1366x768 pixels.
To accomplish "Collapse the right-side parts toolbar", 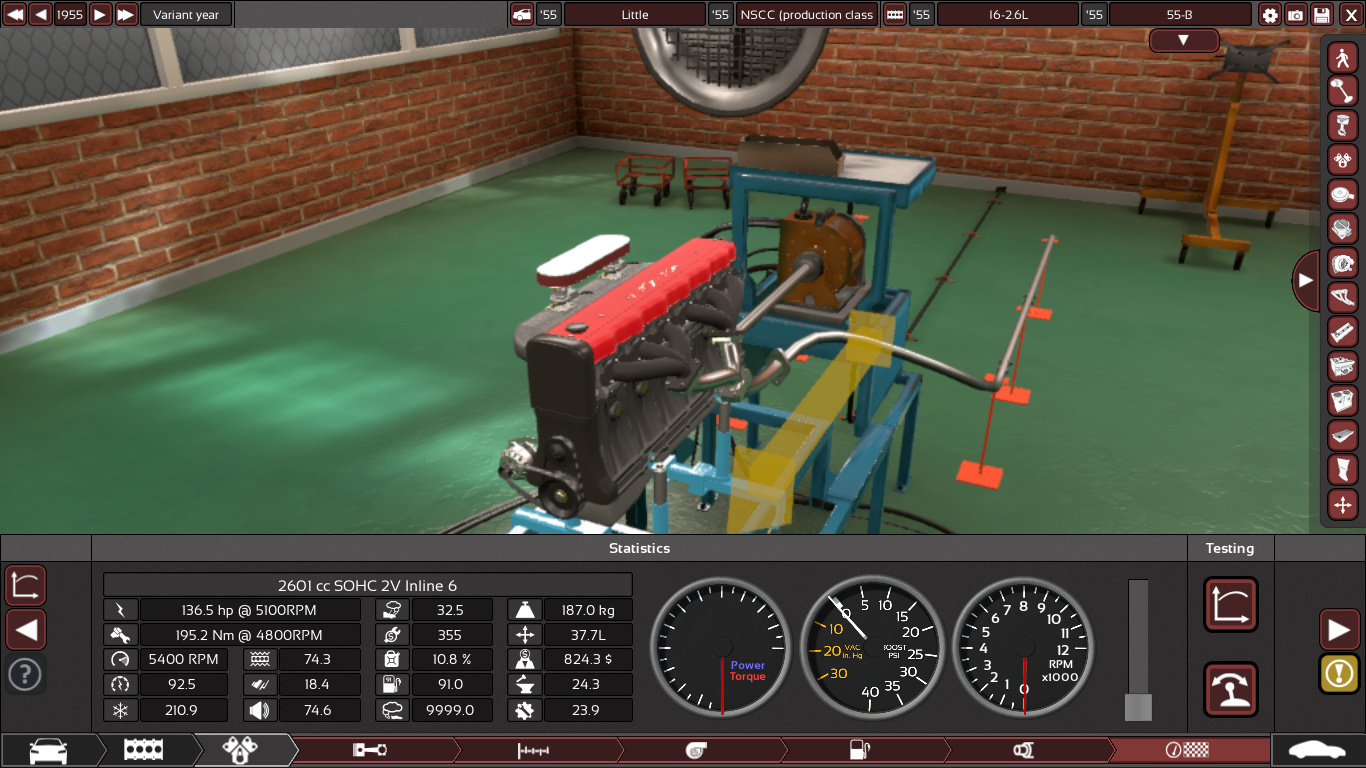I will coord(1306,281).
